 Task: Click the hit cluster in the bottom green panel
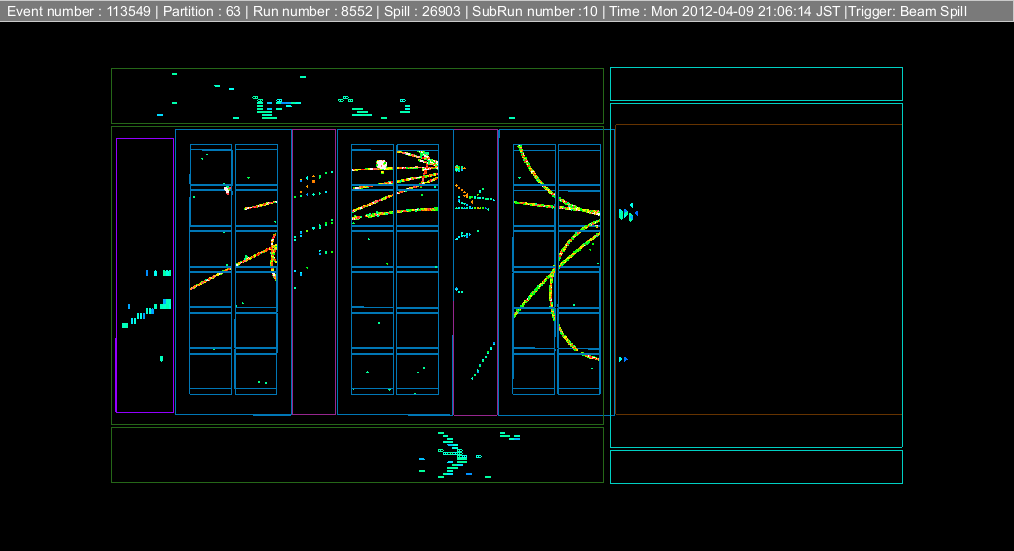tap(453, 453)
